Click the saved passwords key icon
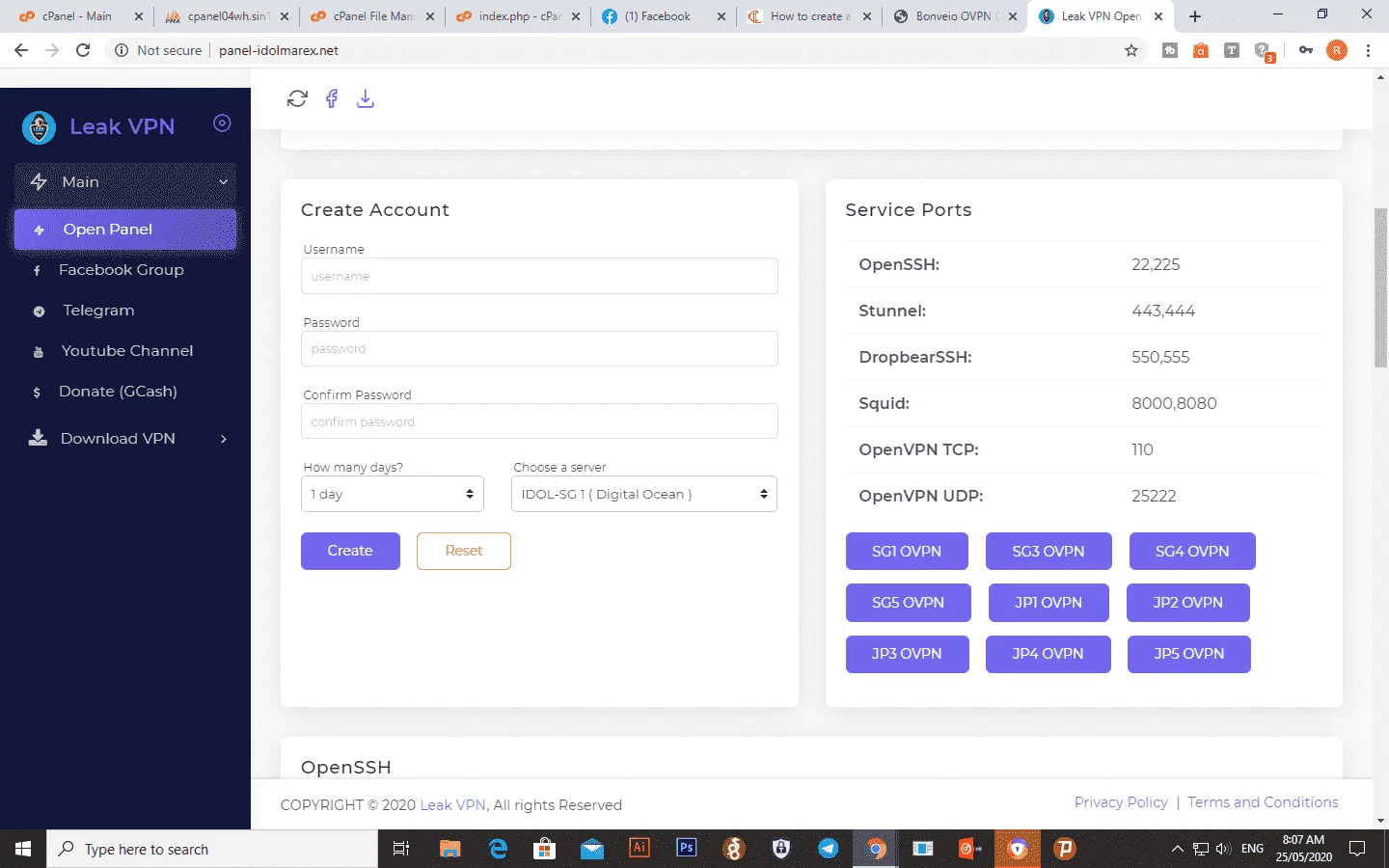This screenshot has height=868, width=1389. [x=1306, y=50]
